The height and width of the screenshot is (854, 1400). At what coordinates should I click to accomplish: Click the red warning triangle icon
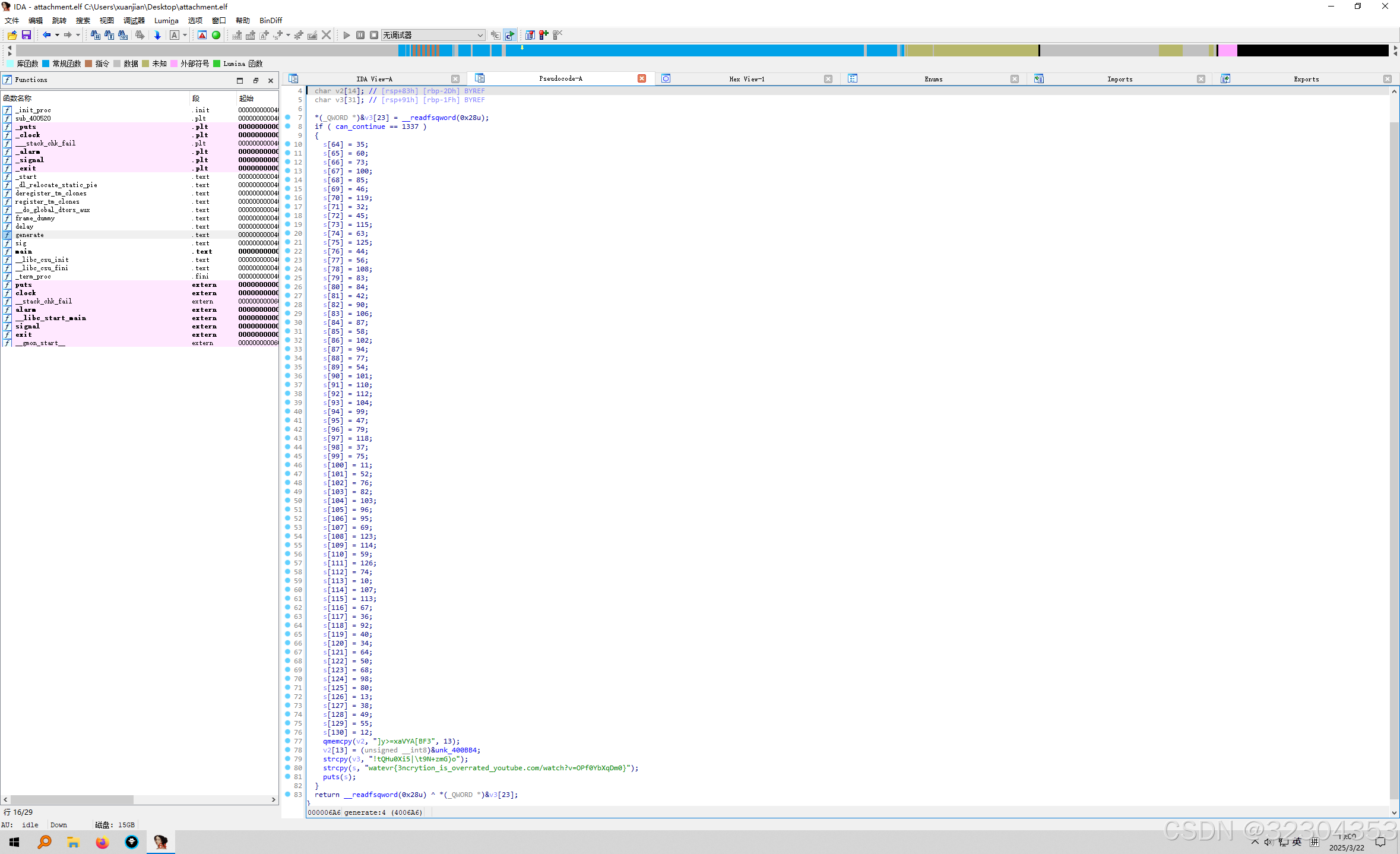tap(202, 35)
